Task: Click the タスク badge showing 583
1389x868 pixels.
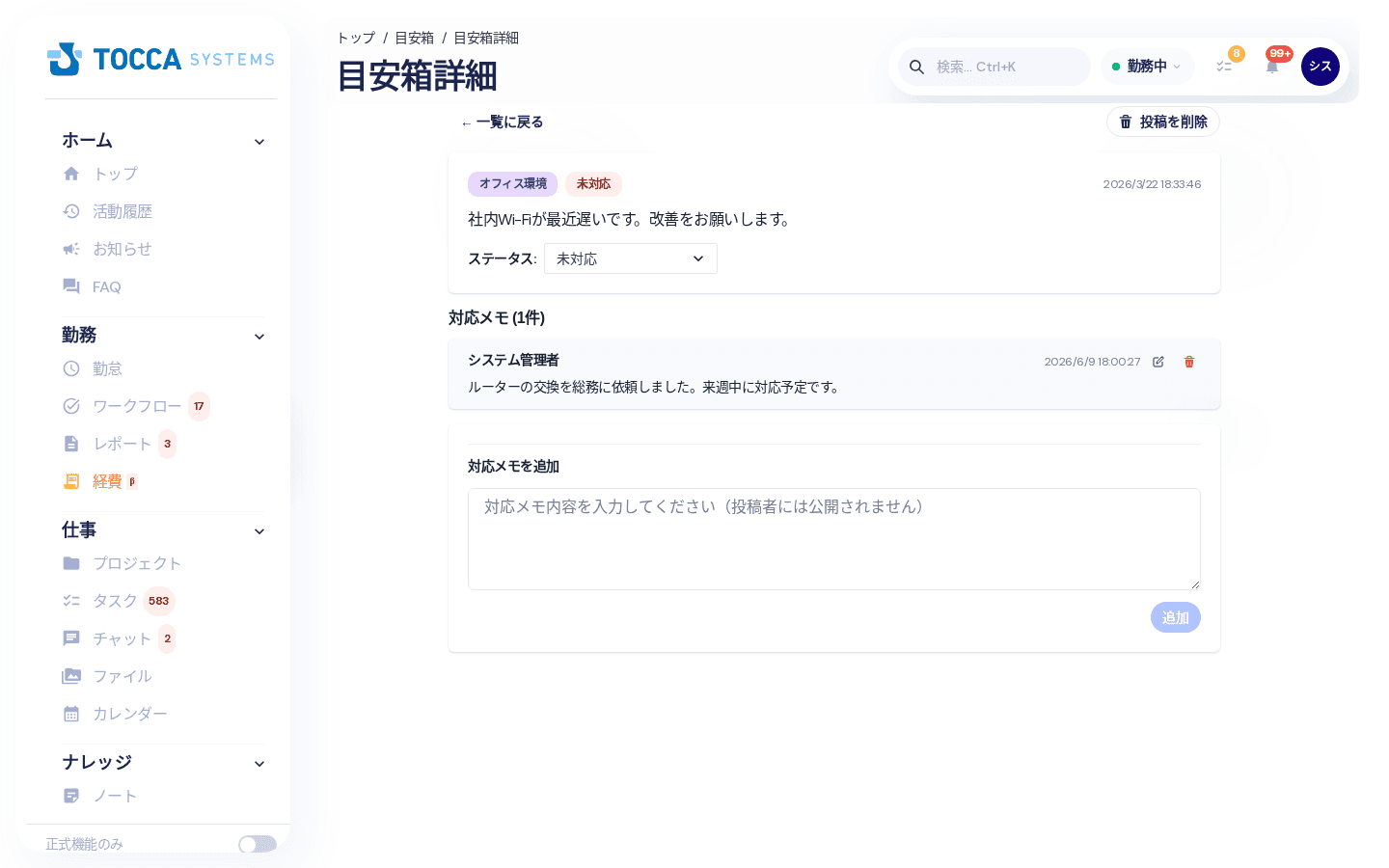Action: [x=159, y=601]
